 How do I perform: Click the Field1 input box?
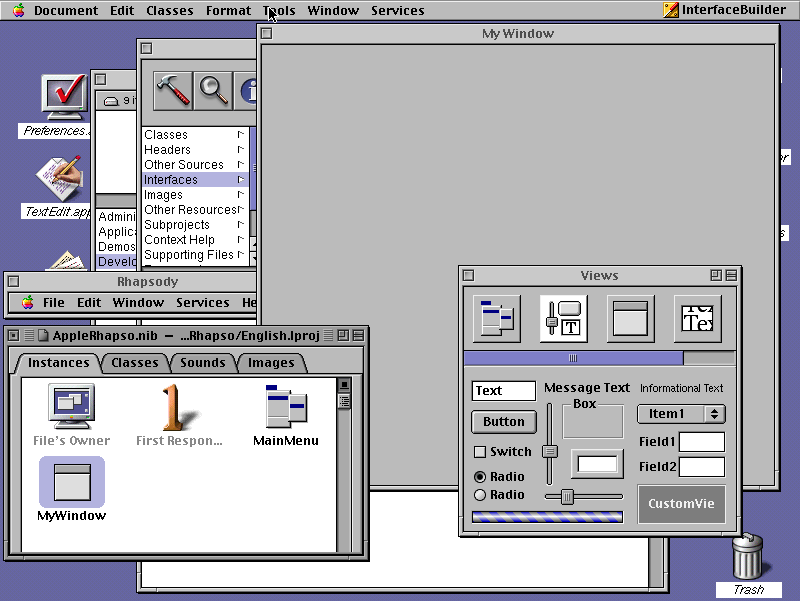pyautogui.click(x=702, y=442)
